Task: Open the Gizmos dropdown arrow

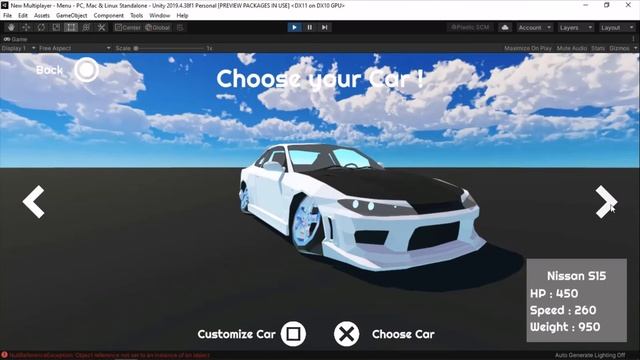Action: (x=635, y=48)
